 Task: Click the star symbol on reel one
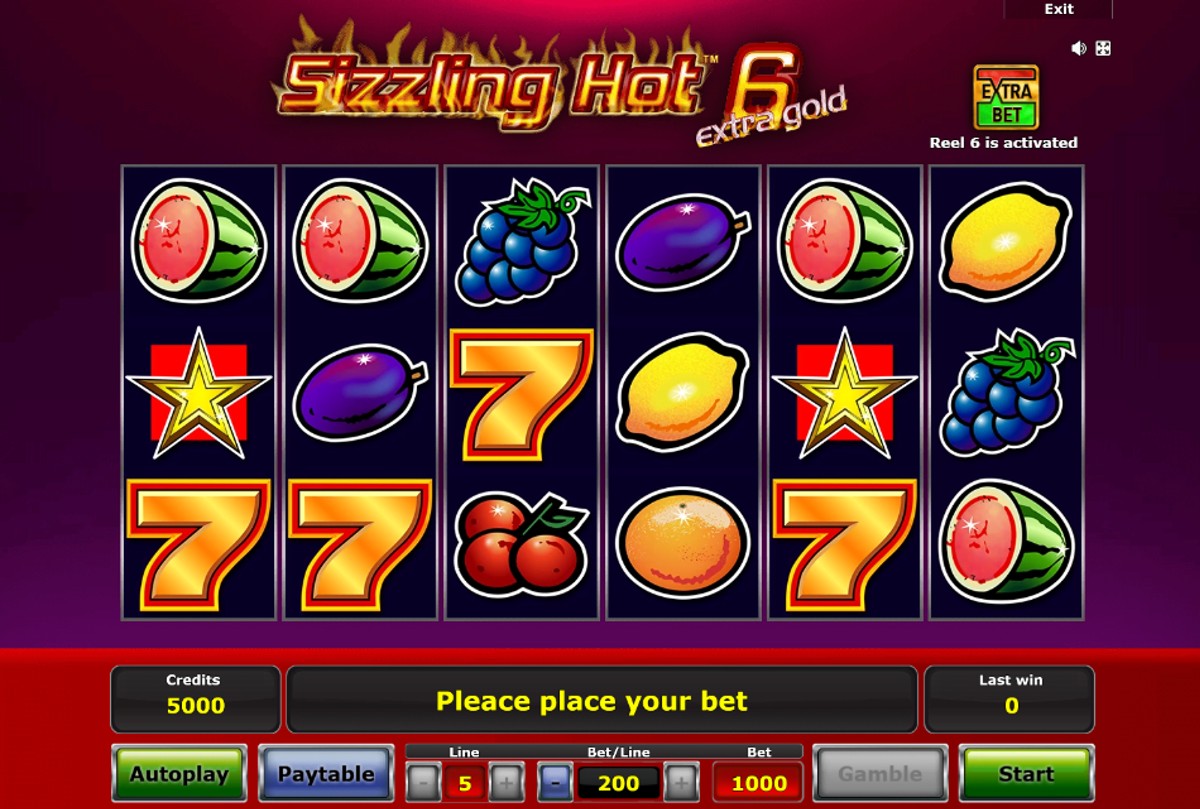tap(198, 393)
